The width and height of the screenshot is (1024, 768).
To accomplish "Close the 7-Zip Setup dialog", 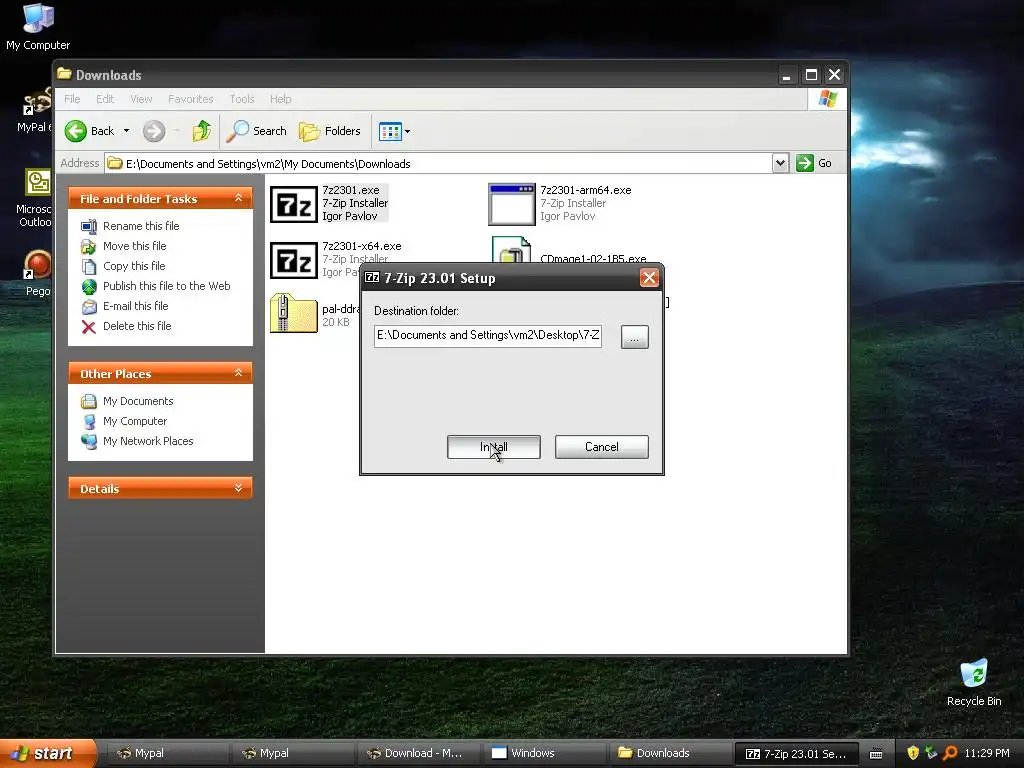I will (x=649, y=278).
